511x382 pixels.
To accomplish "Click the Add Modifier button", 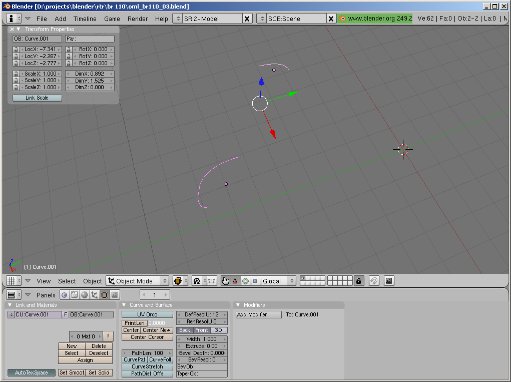I will (x=258, y=314).
